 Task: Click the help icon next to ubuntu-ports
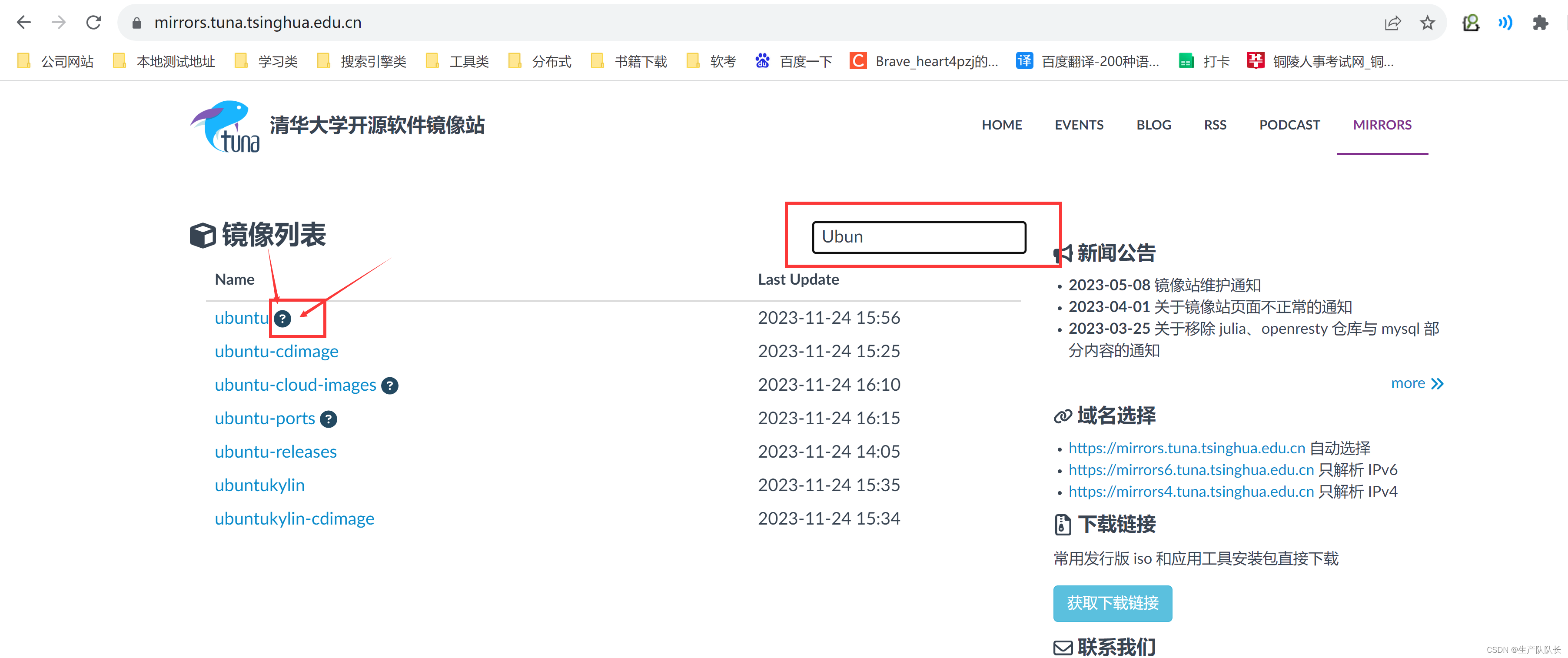pos(329,419)
